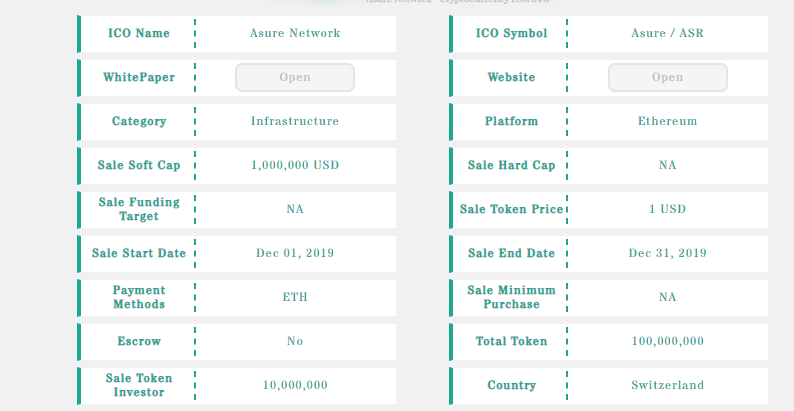Click the ICO Name label
The image size is (794, 411).
pos(139,33)
